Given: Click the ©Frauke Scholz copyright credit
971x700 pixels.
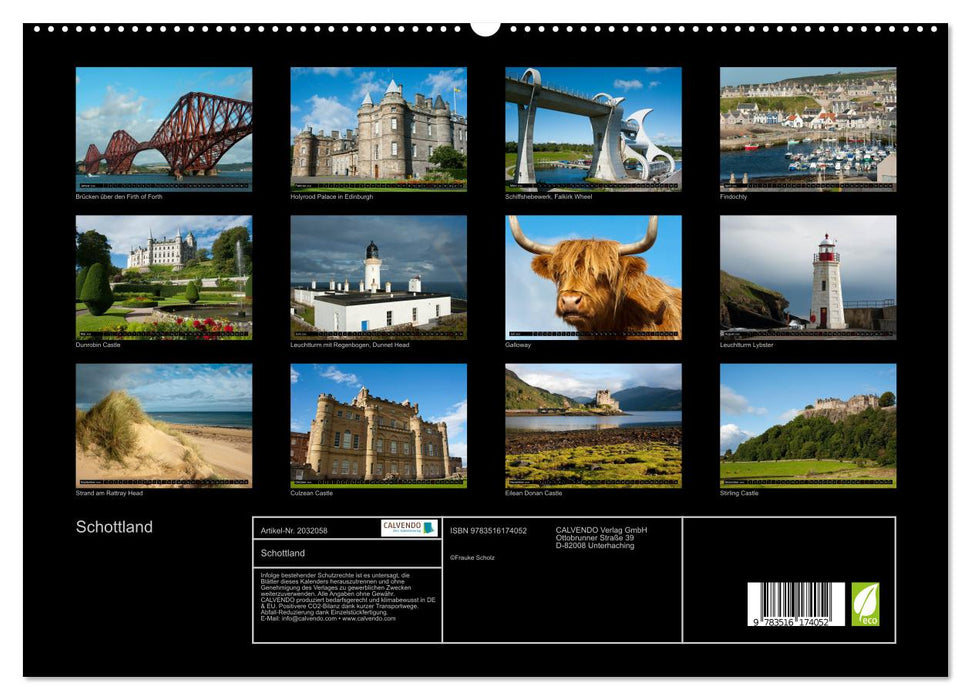Looking at the screenshot, I should pos(474,558).
